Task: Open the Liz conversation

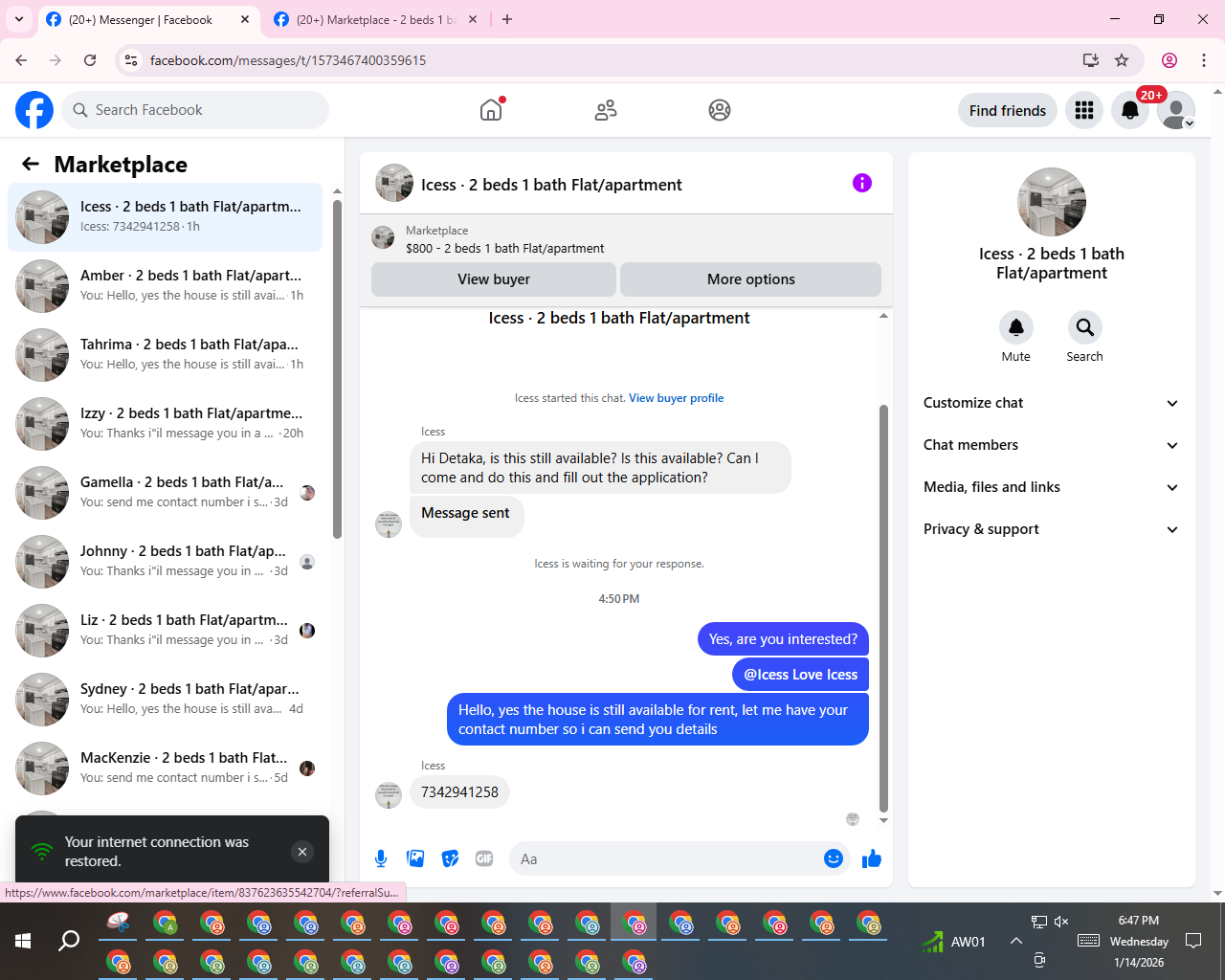Action: (165, 631)
